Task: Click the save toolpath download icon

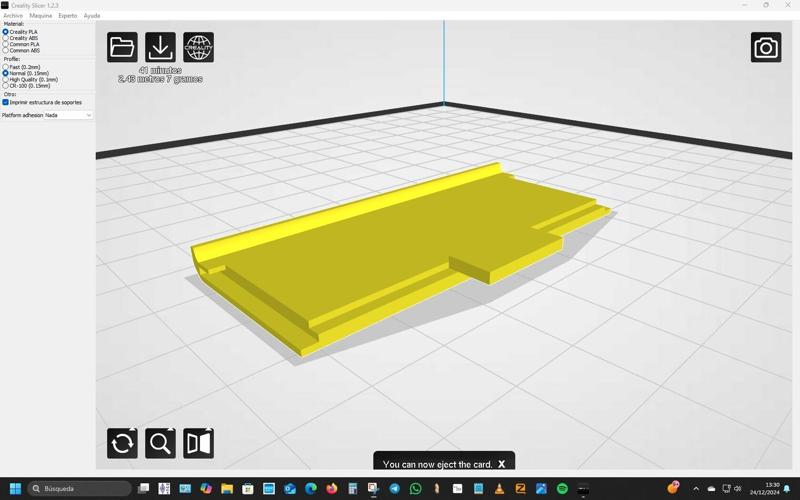Action: pyautogui.click(x=160, y=47)
